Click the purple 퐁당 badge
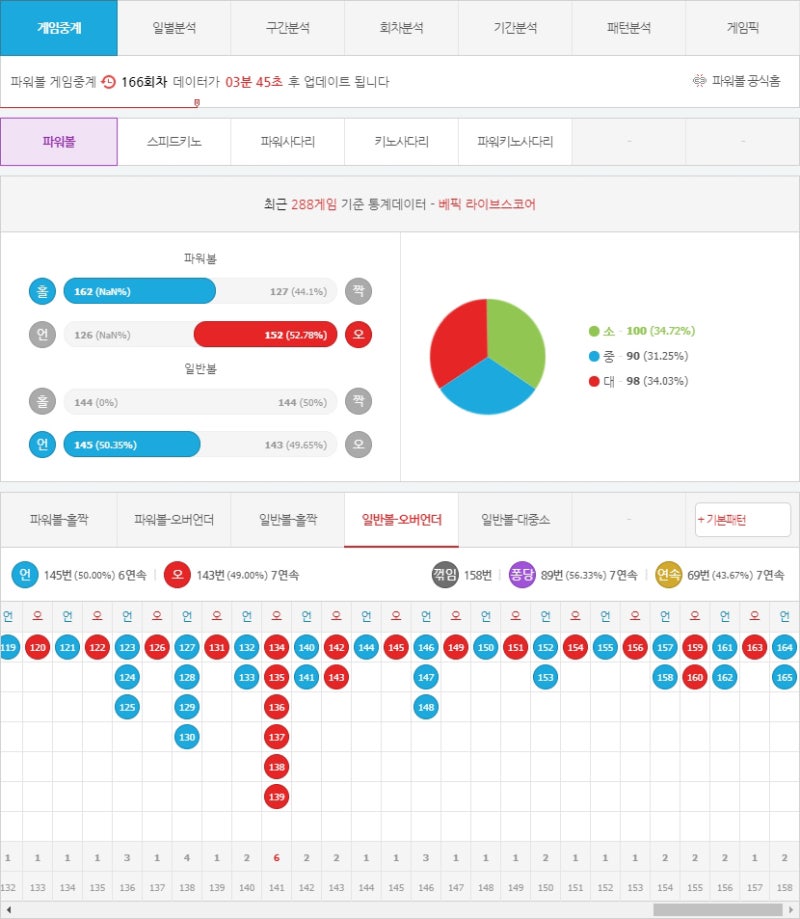 click(522, 575)
